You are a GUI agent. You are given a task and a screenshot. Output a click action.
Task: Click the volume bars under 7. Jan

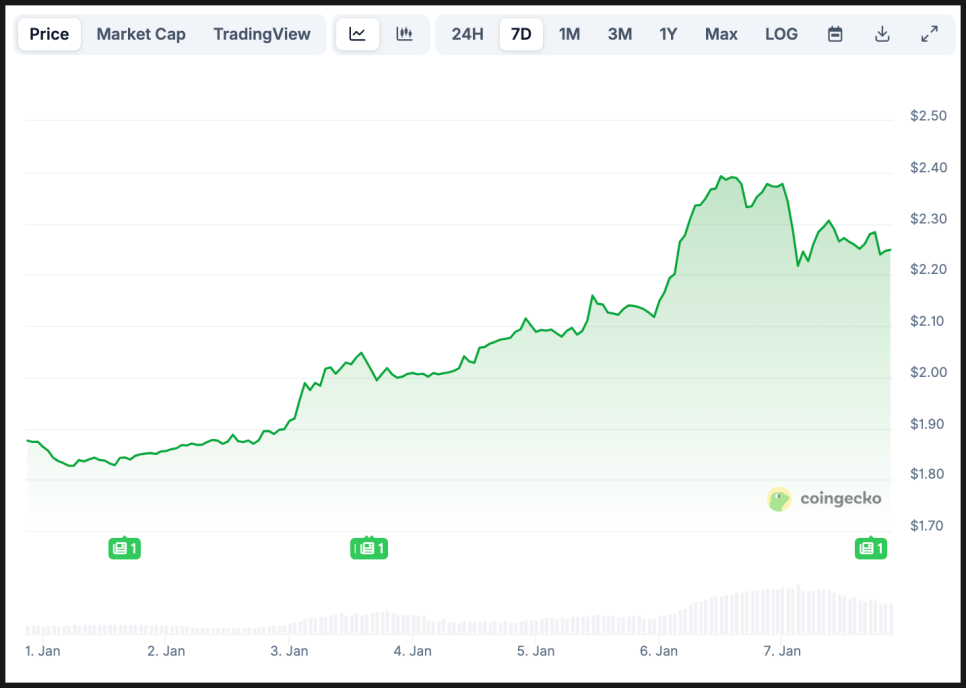tap(782, 611)
